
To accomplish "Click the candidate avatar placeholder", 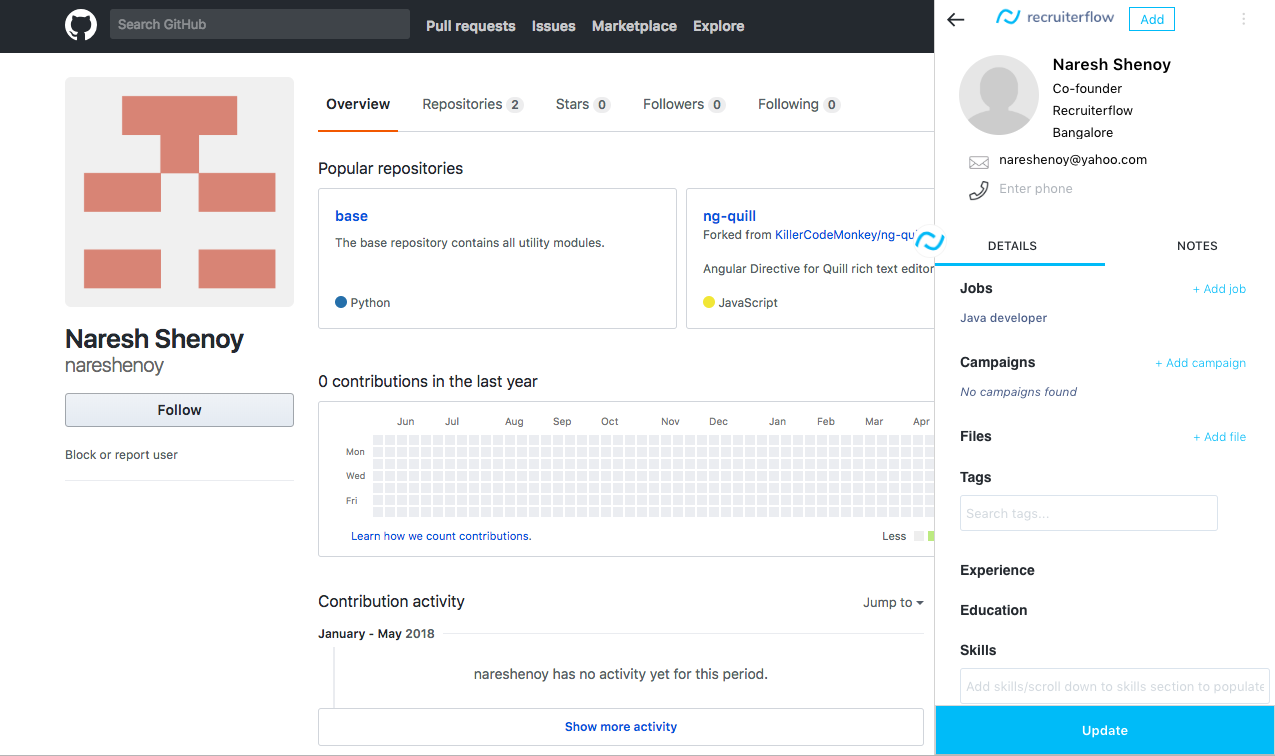I will (x=998, y=95).
